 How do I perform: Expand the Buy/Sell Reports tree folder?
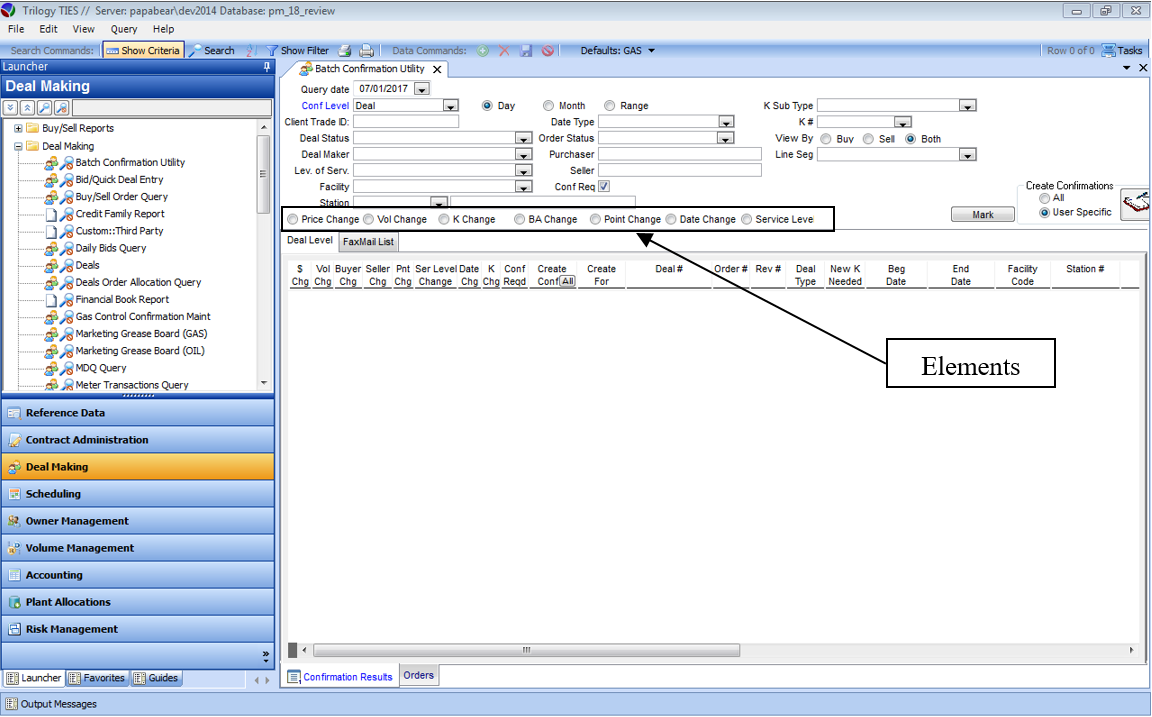[x=18, y=128]
